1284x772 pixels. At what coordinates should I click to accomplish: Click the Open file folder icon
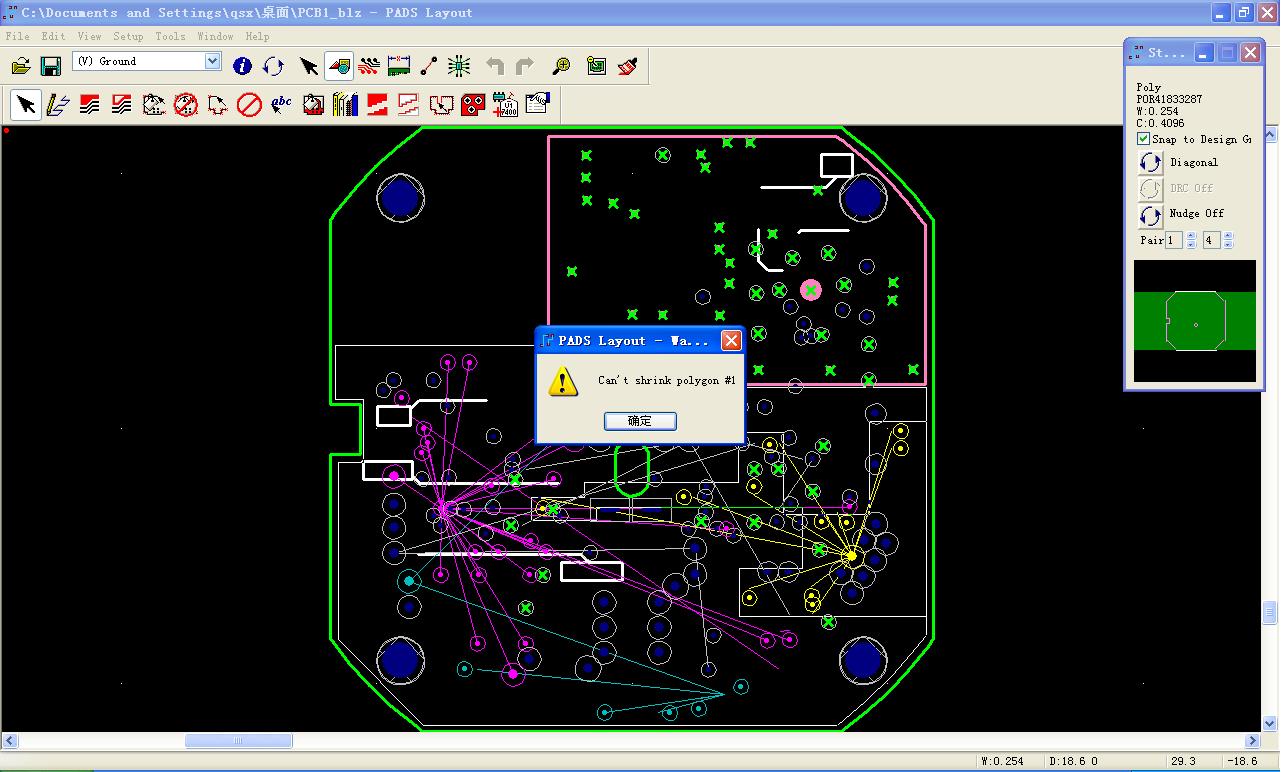(x=21, y=66)
